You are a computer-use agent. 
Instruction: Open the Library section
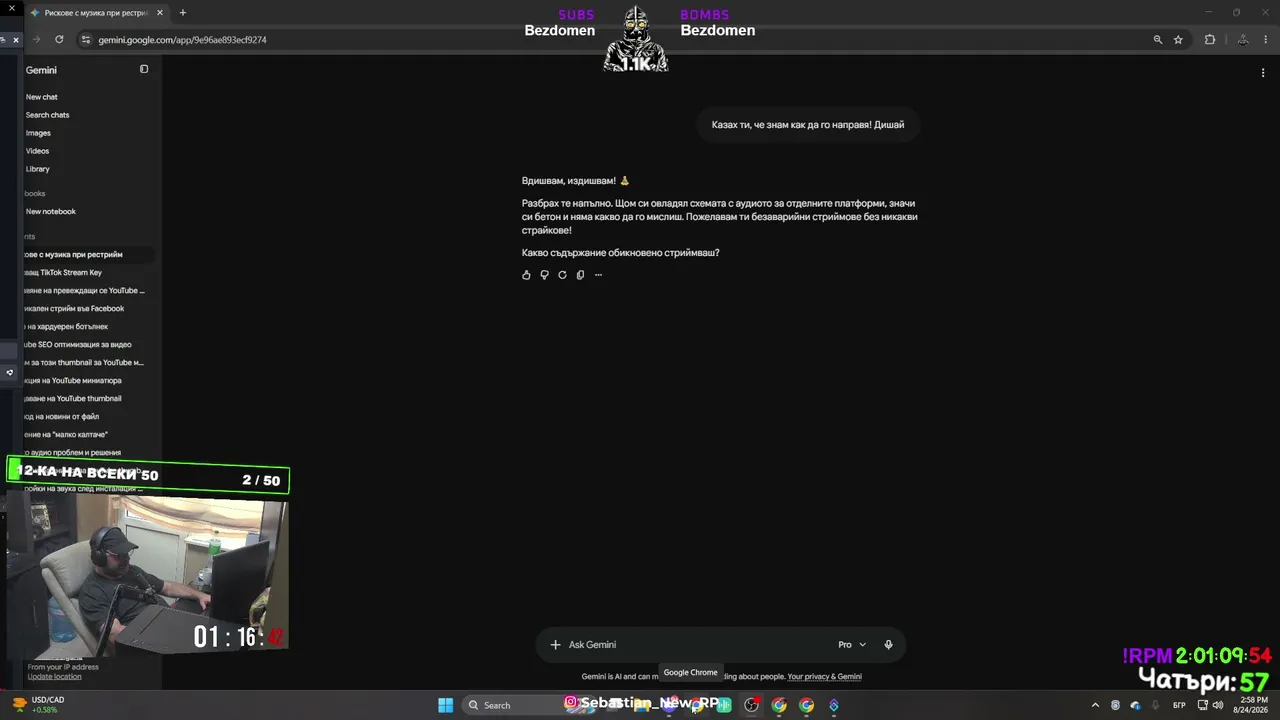(37, 169)
